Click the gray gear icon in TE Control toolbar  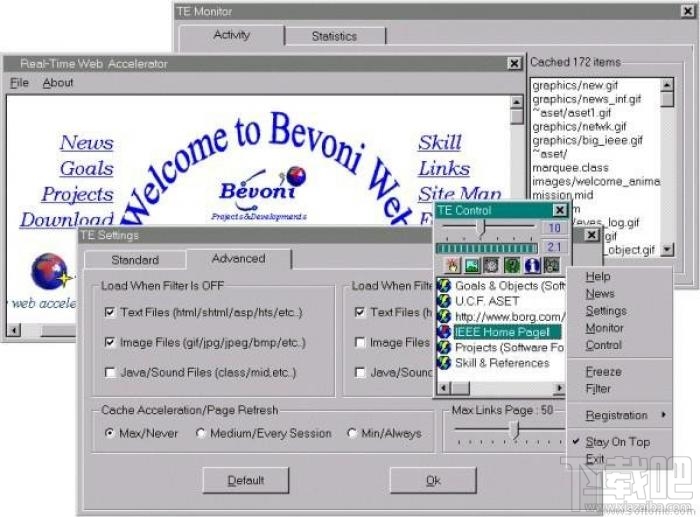[492, 265]
